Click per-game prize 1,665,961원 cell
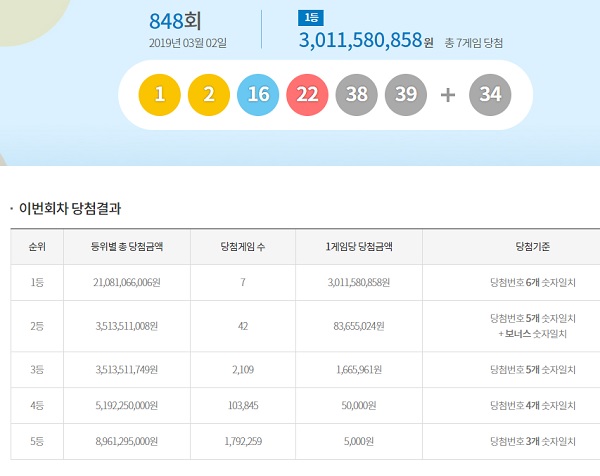The width and height of the screenshot is (600, 476). point(359,370)
